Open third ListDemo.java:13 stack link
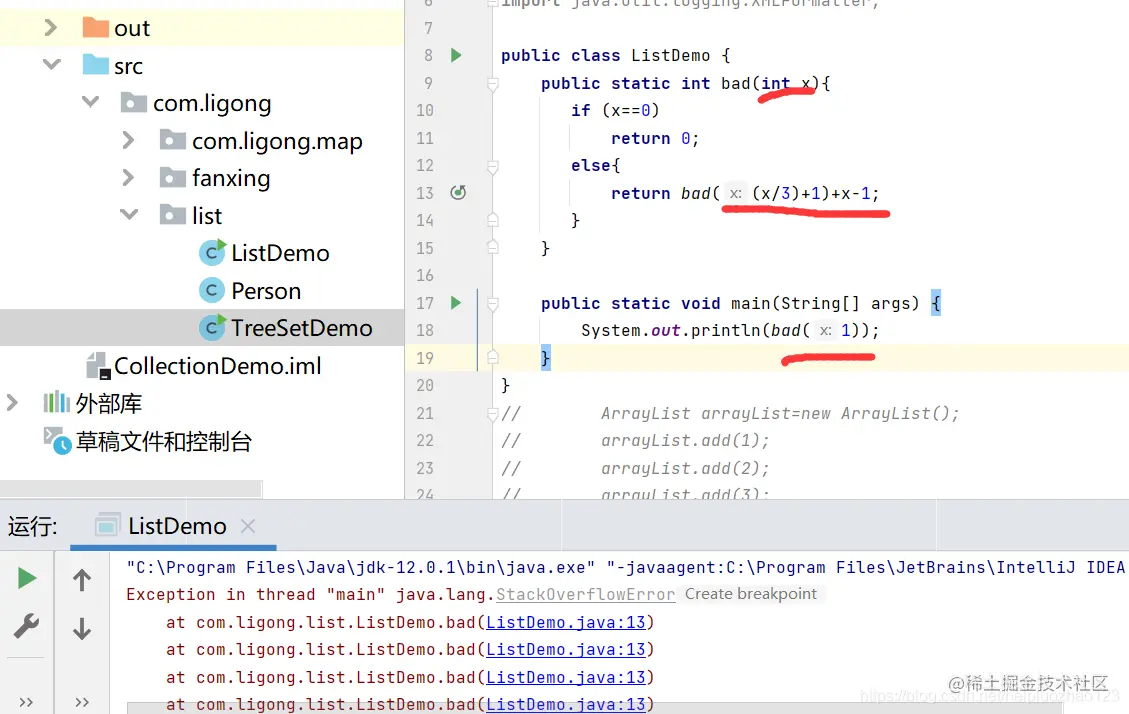1129x714 pixels. pos(566,677)
